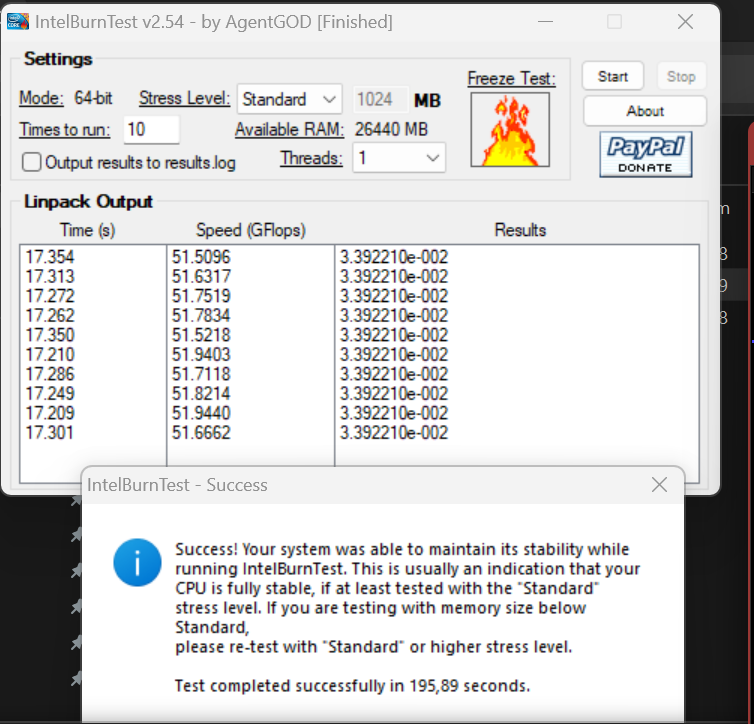Click the Mode label link
Screen dimensions: 754x724
tap(41, 98)
